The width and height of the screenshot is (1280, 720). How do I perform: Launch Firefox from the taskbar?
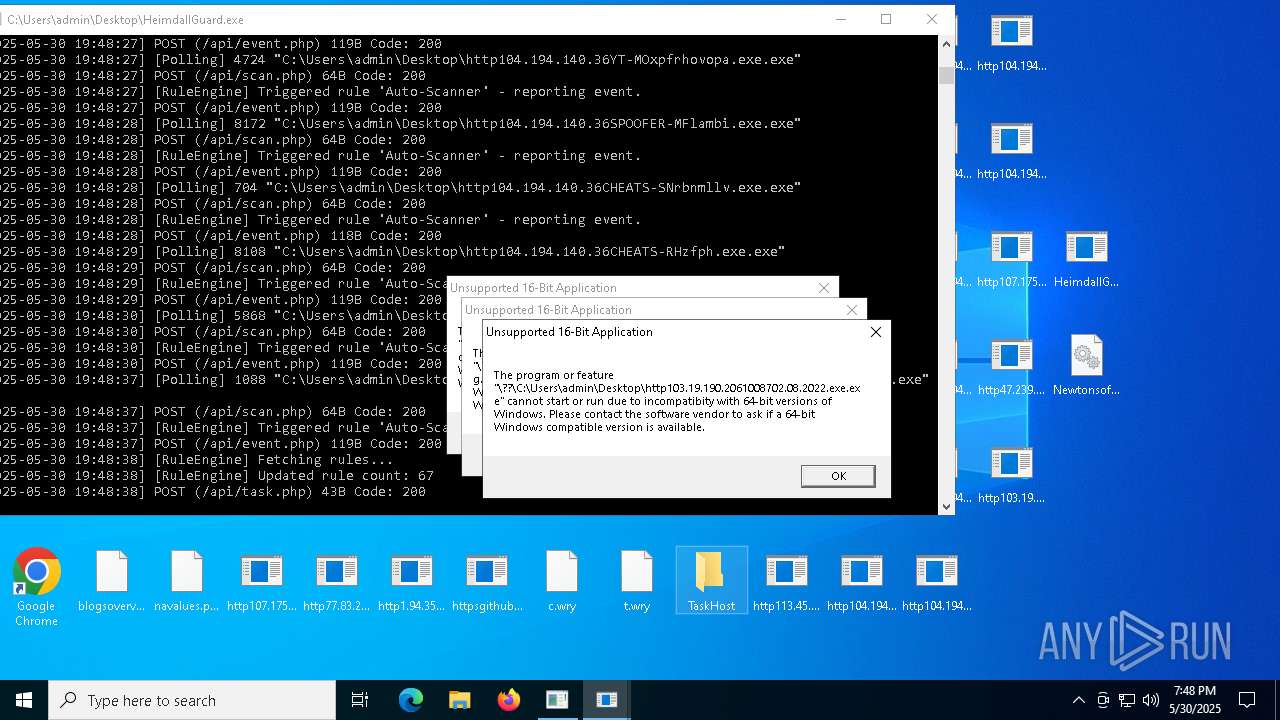coord(508,700)
